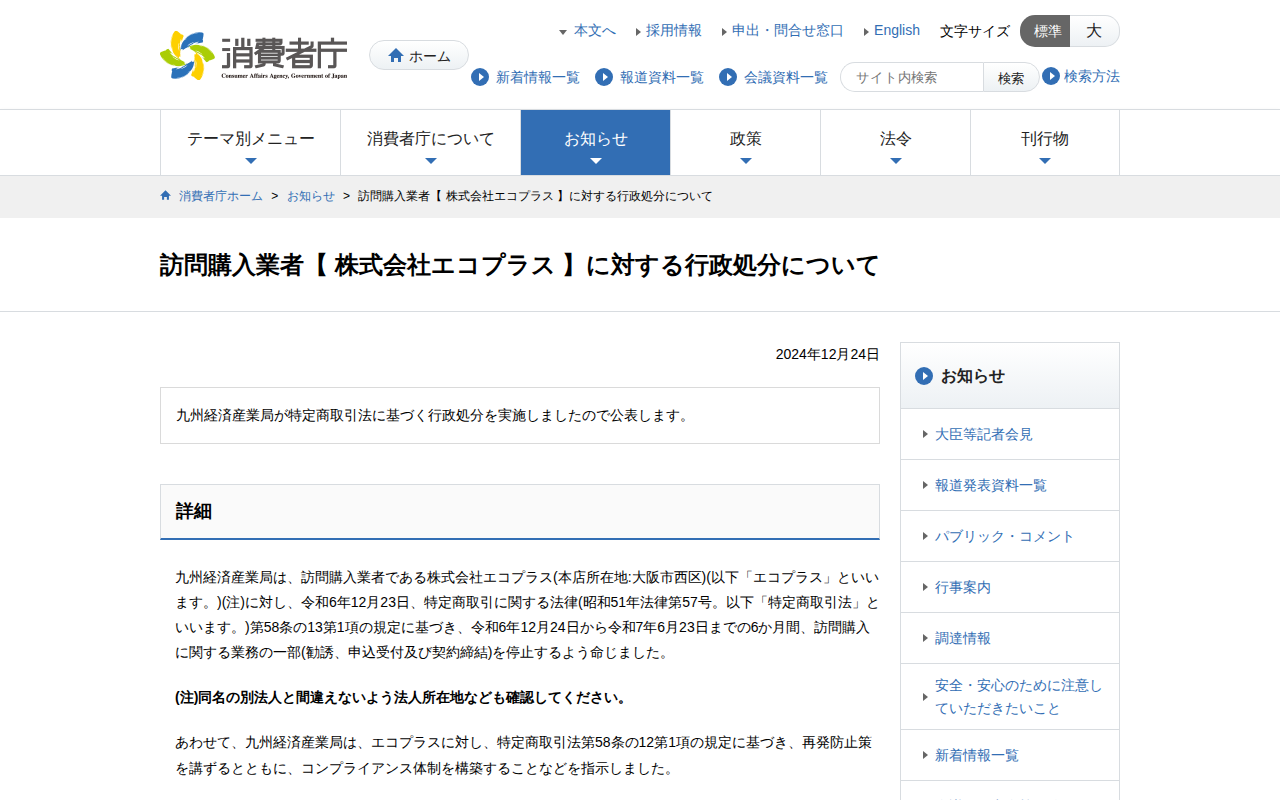Click the arrow icon beside 検索方法
Screen dimensions: 1280x800
point(1051,76)
